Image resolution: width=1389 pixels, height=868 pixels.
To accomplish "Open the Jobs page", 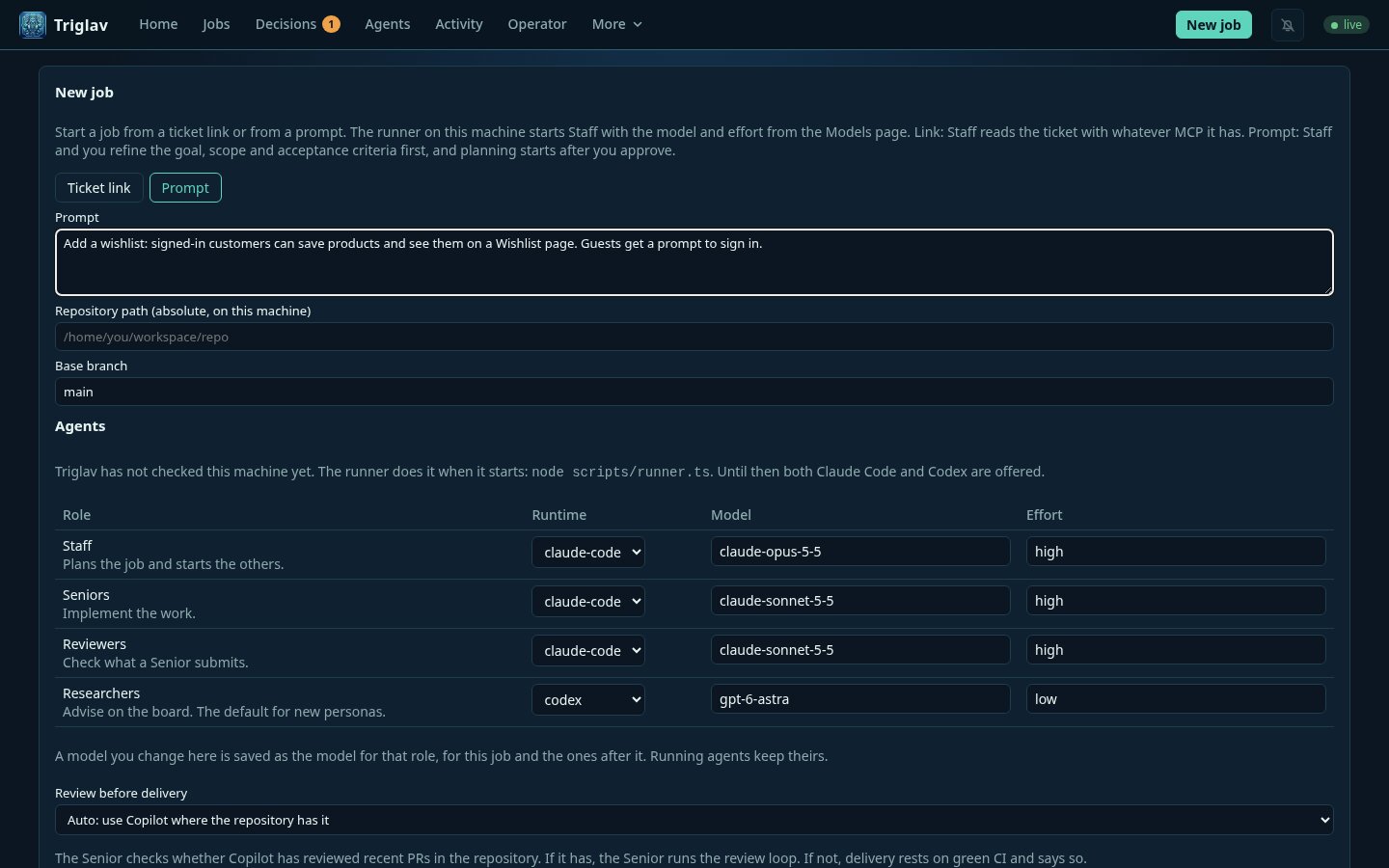I will (216, 24).
